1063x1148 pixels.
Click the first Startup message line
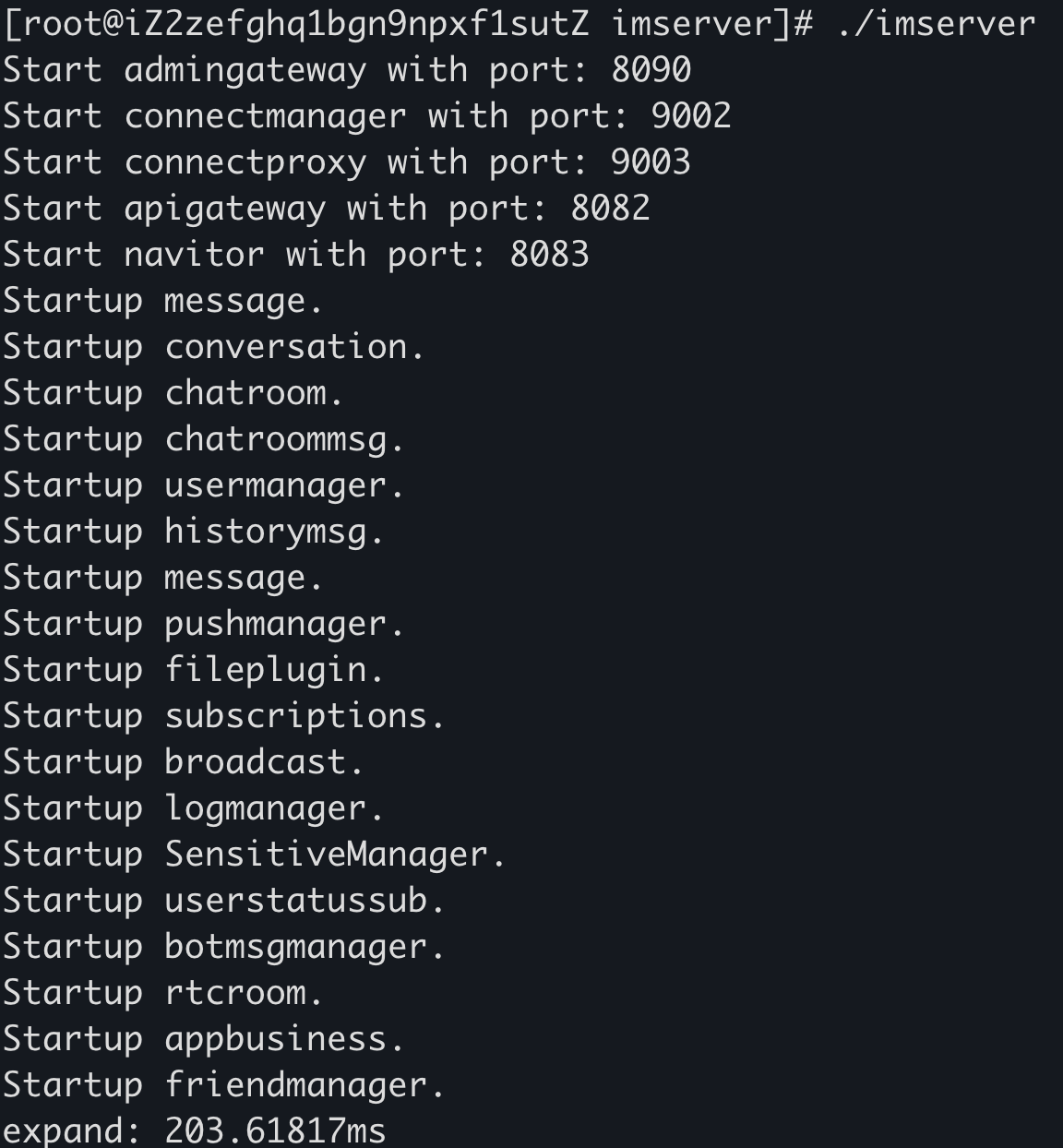[x=163, y=301]
